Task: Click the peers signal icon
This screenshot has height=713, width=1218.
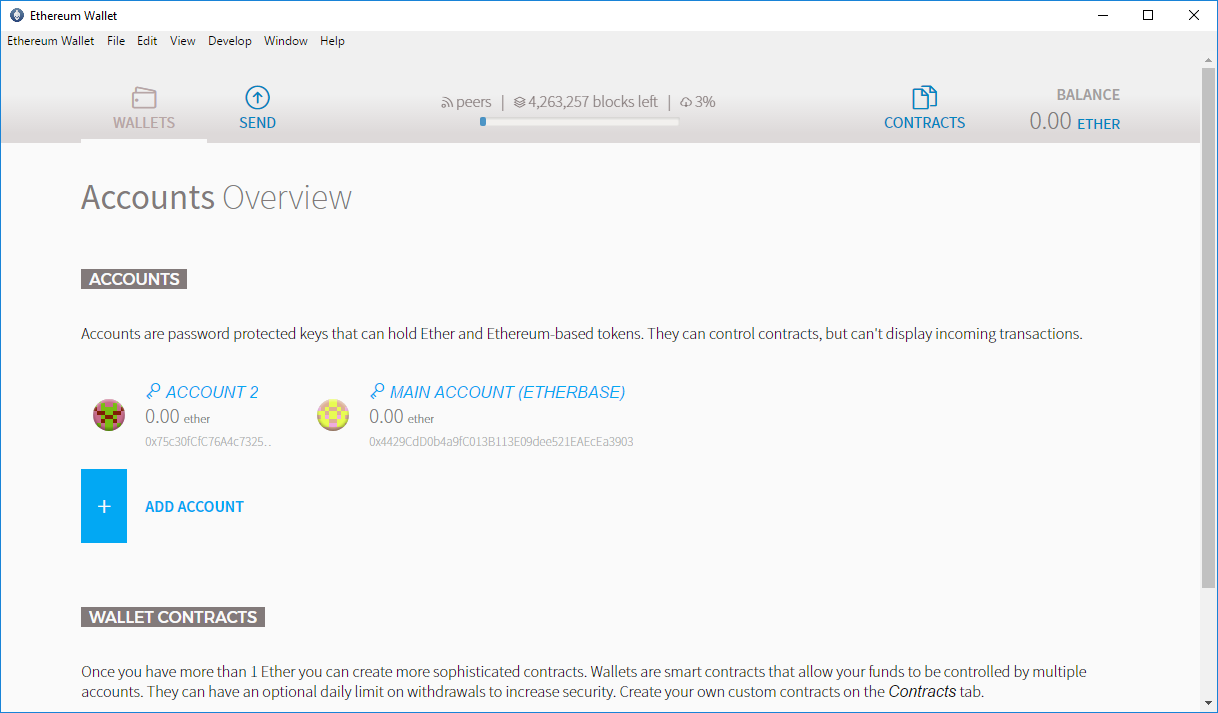Action: click(447, 102)
